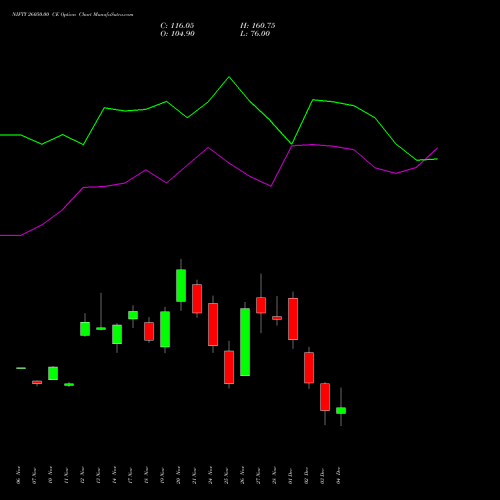Image resolution: width=500 pixels, height=500 pixels.
Task: Click the 24 Nov date label
Action: point(210,475)
